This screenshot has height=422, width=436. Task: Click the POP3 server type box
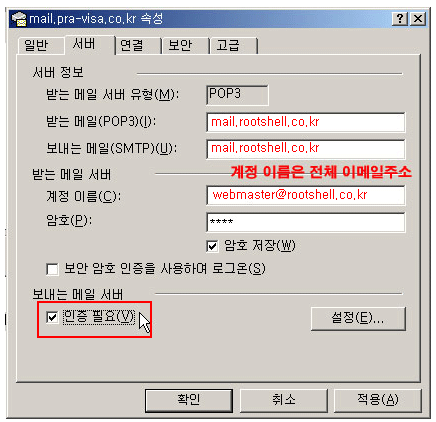[x=237, y=95]
